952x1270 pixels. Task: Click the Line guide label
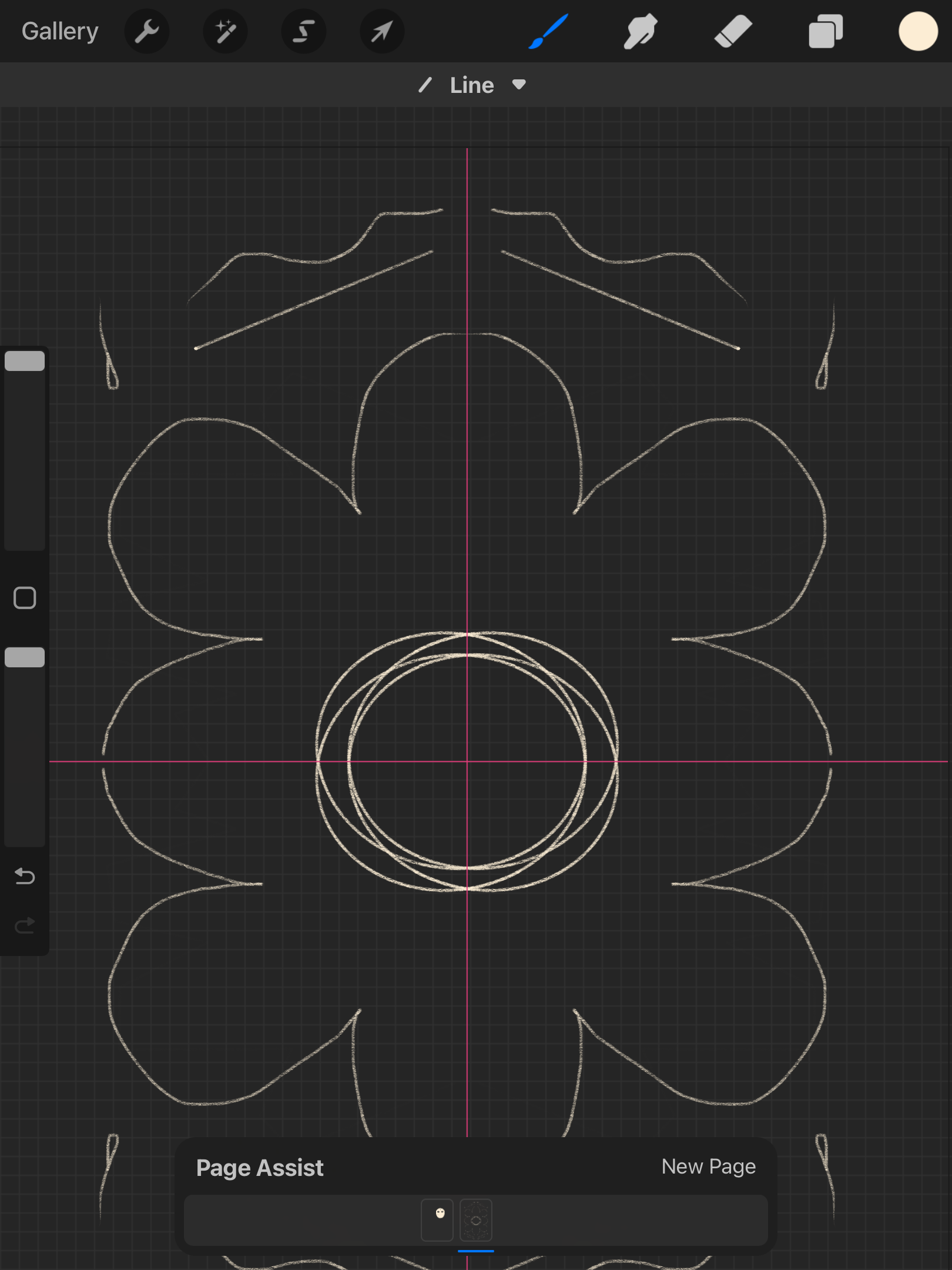point(472,85)
